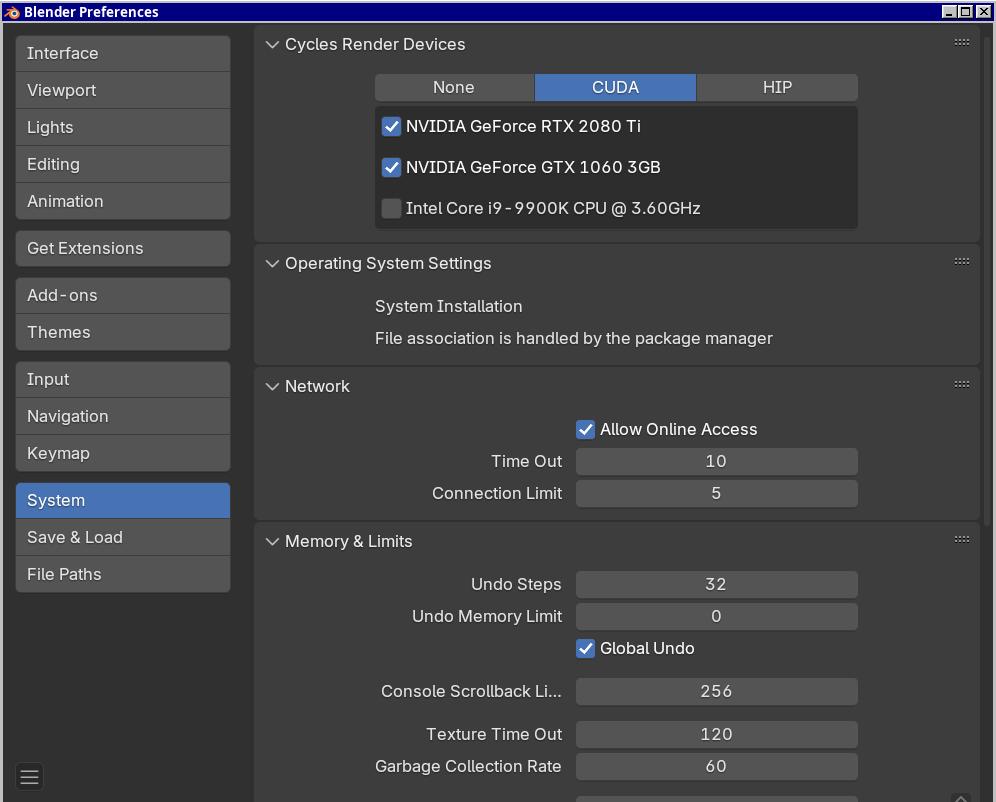Click the Time Out value field
The width and height of the screenshot is (996, 802).
716,462
